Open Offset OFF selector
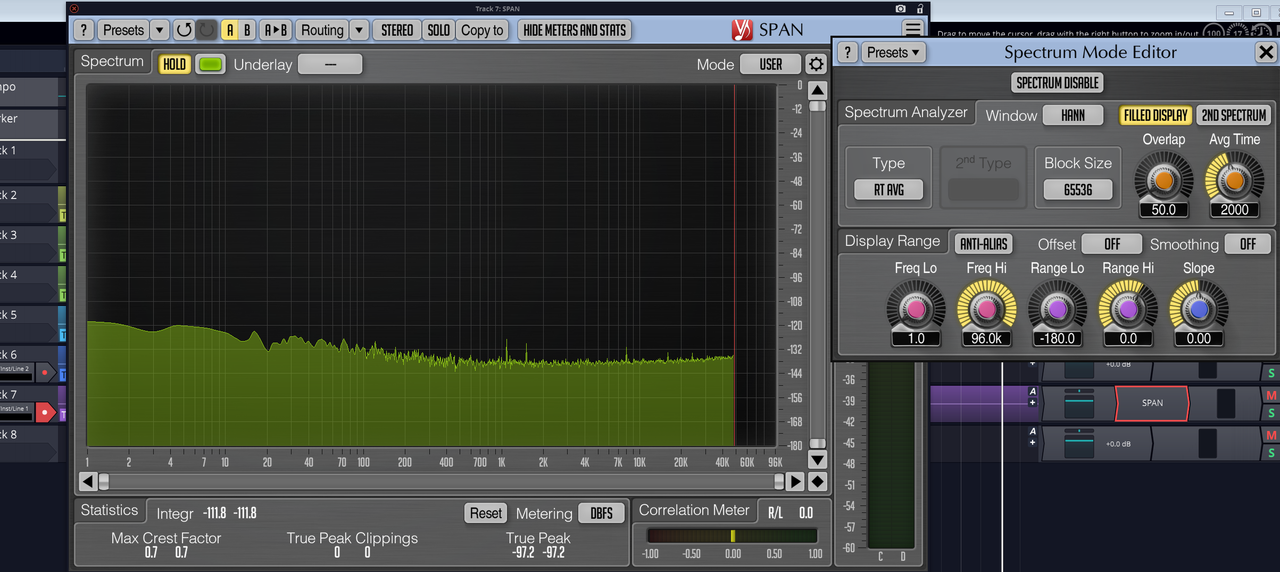The width and height of the screenshot is (1280, 572). [x=1112, y=244]
